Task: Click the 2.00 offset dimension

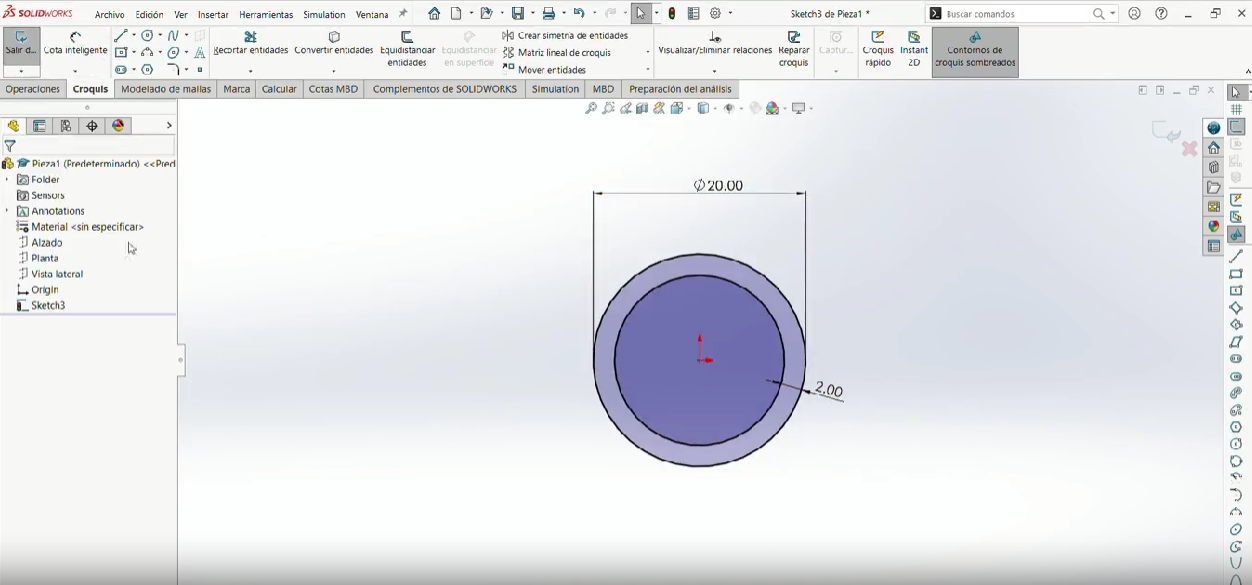Action: pyautogui.click(x=829, y=390)
